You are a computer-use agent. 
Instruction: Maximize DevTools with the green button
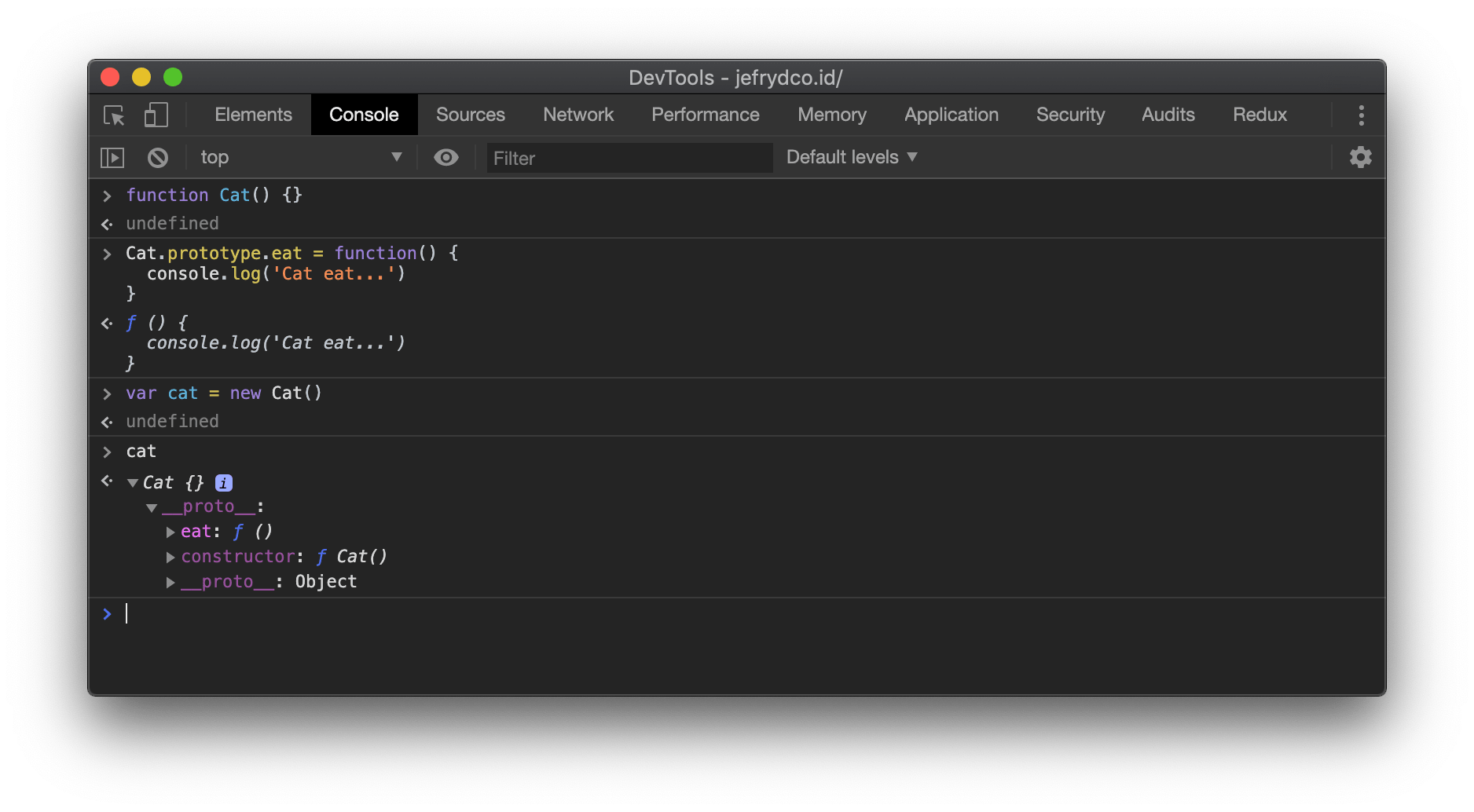point(173,77)
